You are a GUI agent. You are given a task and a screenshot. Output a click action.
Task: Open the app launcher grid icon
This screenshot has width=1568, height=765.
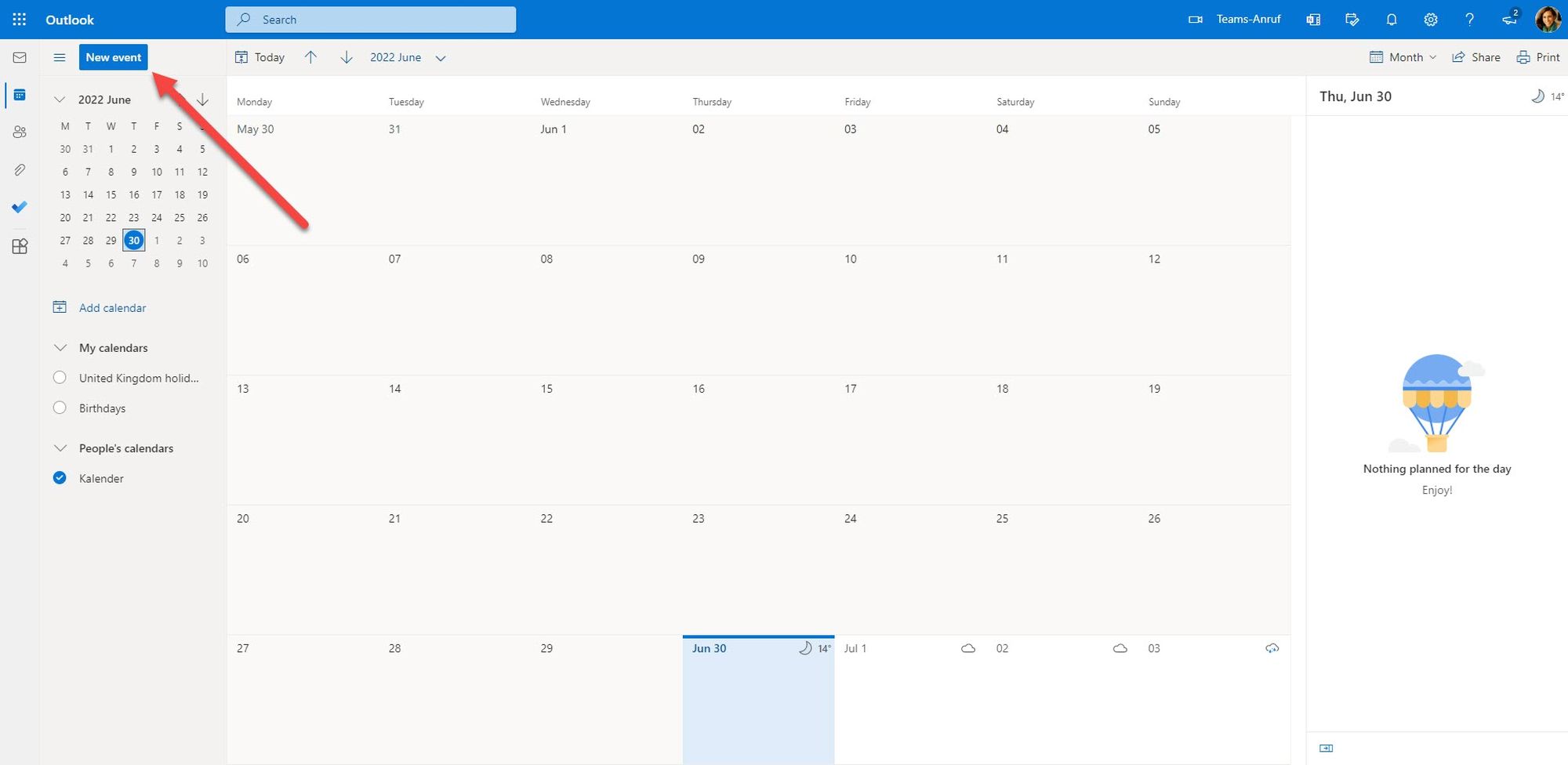click(x=20, y=20)
